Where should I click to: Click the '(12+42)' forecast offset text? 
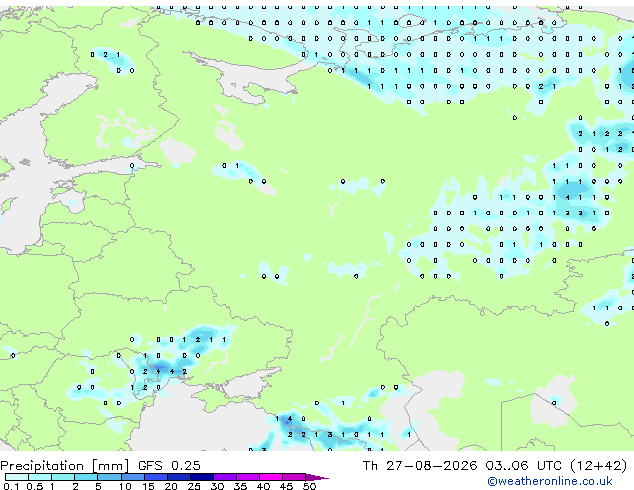click(599, 466)
